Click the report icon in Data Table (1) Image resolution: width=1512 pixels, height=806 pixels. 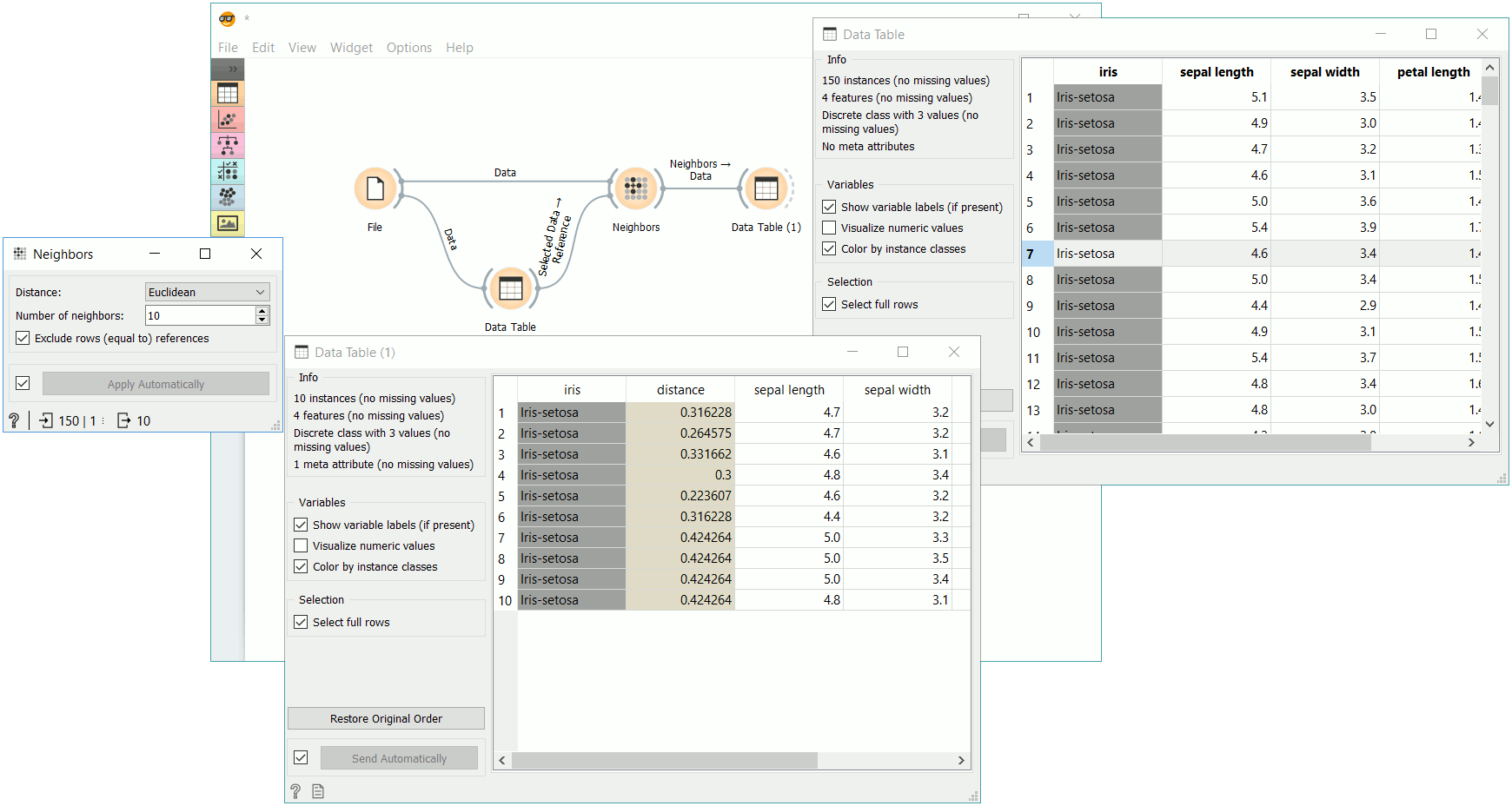(318, 790)
